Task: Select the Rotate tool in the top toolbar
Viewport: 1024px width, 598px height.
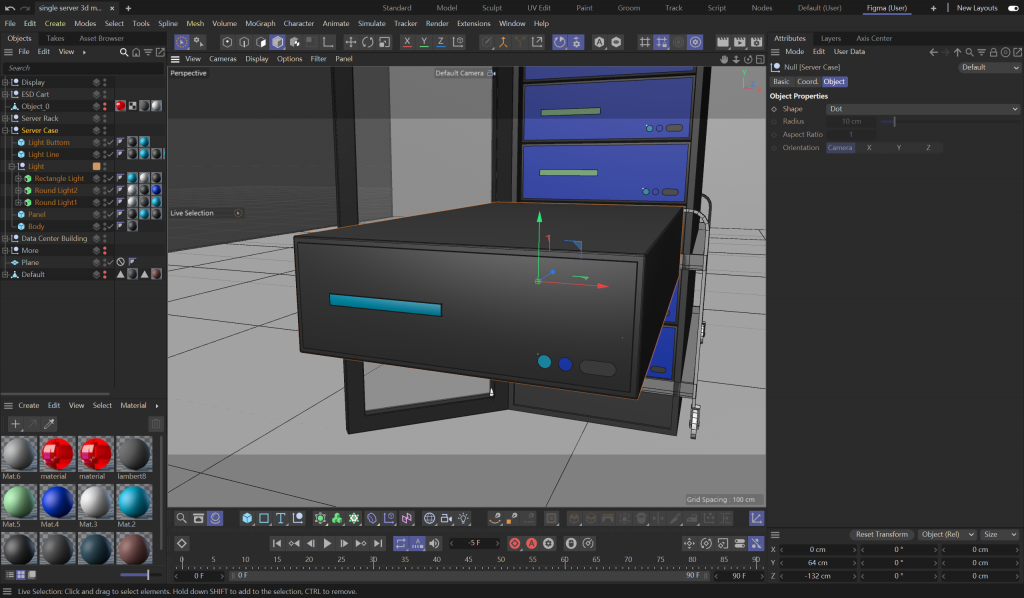Action: click(368, 42)
